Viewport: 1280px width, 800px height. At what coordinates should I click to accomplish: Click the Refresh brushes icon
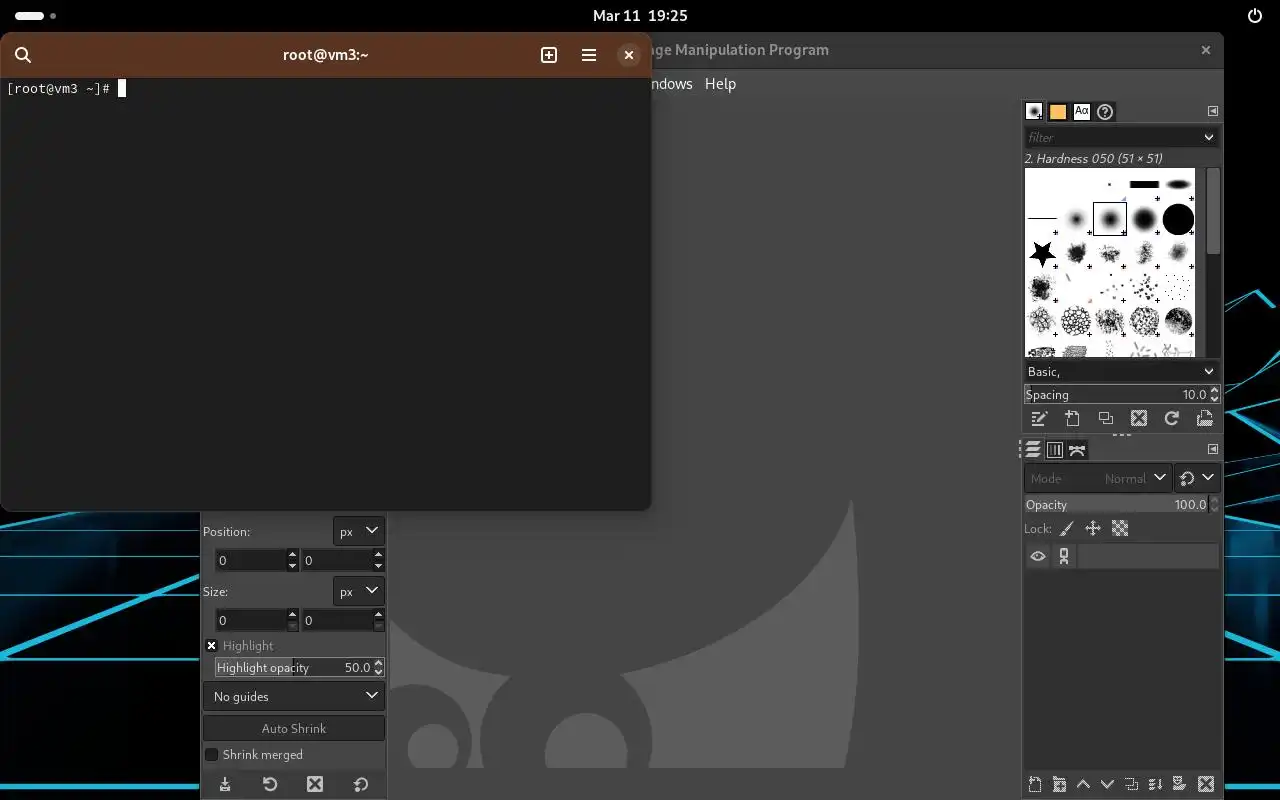(x=1171, y=419)
